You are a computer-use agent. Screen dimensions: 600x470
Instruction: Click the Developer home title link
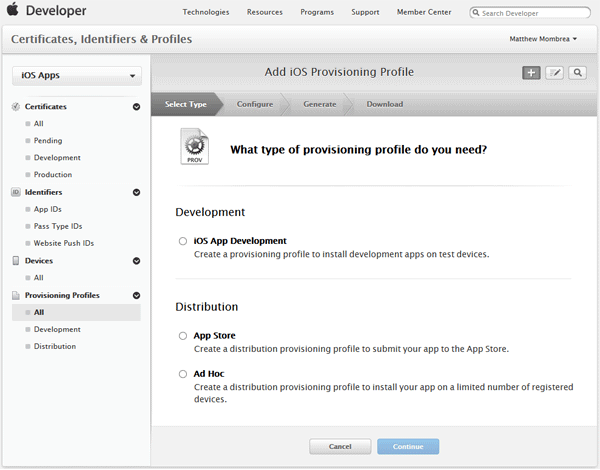(x=56, y=11)
